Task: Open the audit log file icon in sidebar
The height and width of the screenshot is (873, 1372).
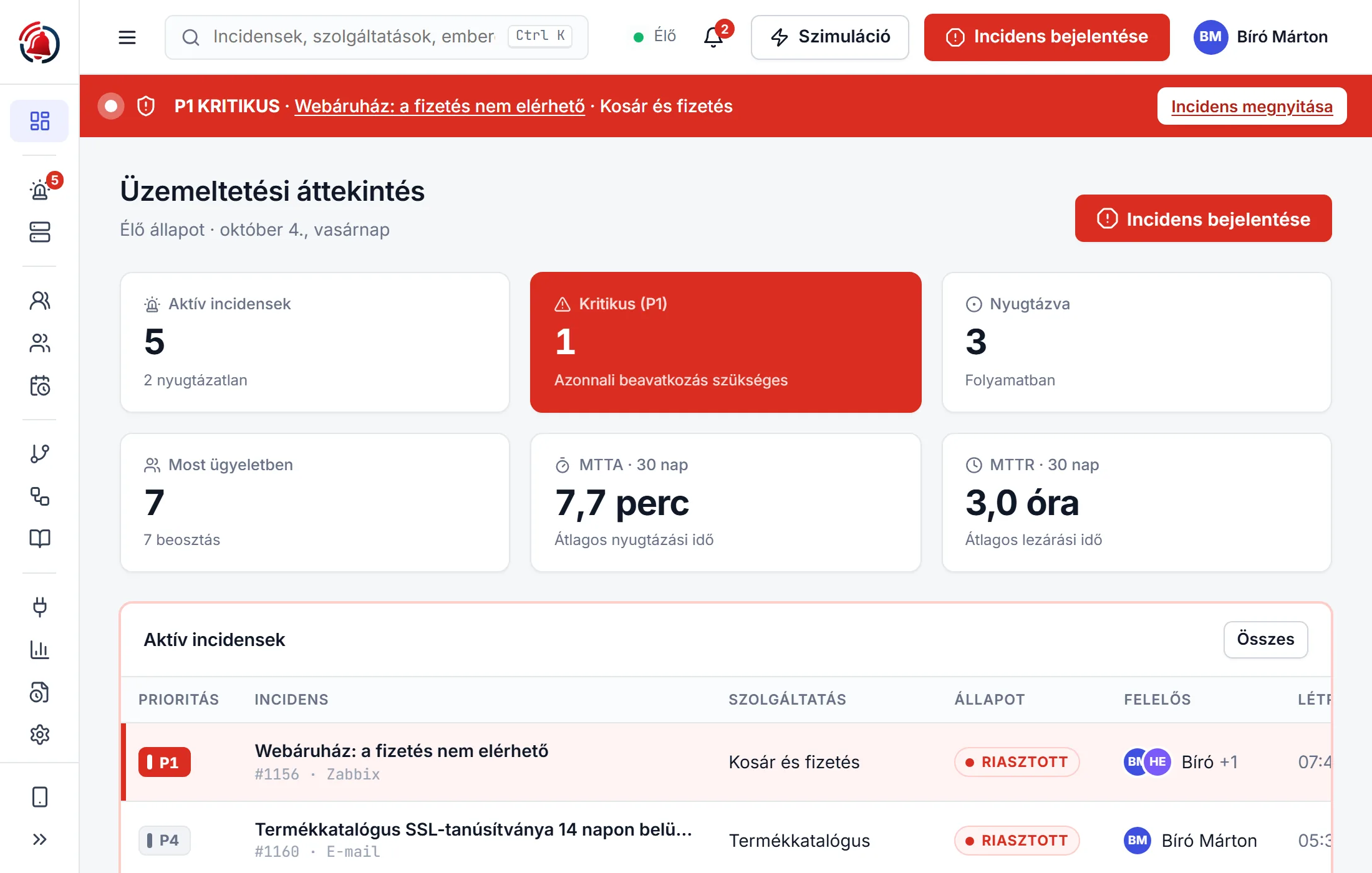Action: 40,692
